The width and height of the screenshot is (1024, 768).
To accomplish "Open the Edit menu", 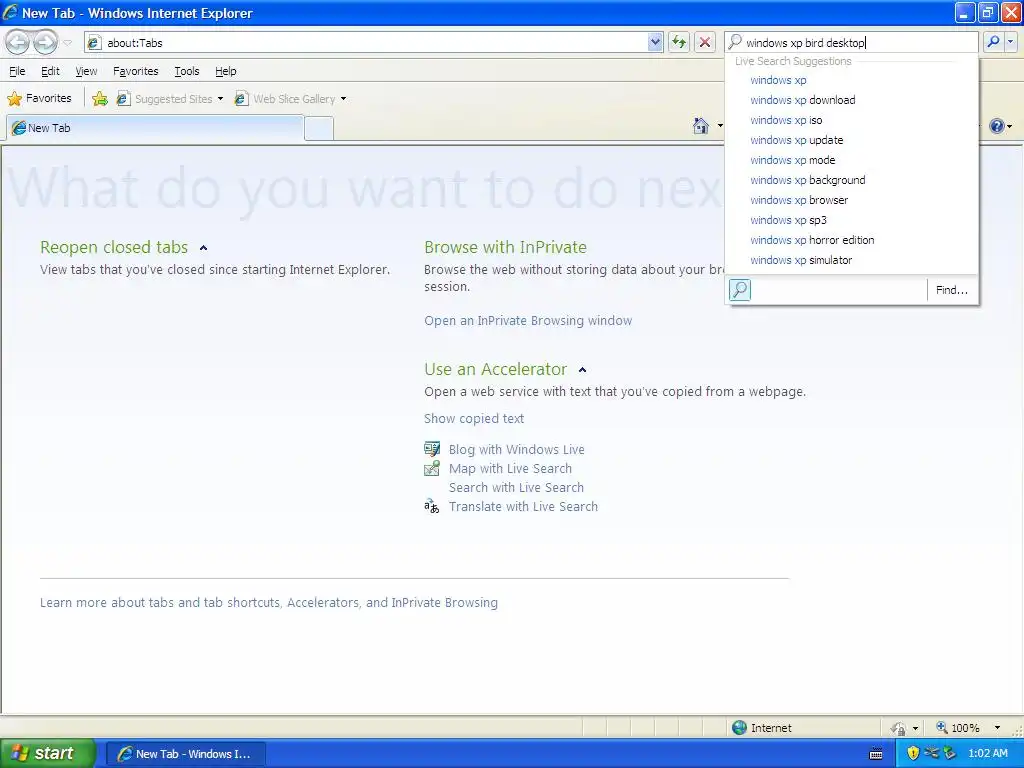I will (x=50, y=71).
